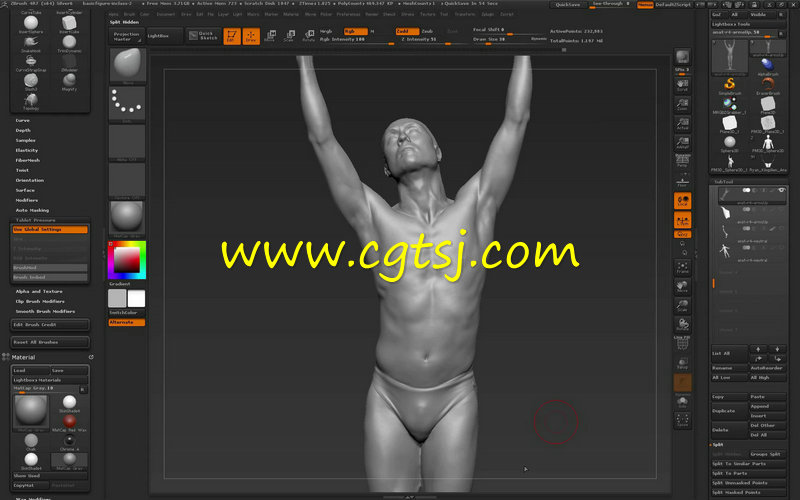Toggle Use Global Settings

(50, 230)
